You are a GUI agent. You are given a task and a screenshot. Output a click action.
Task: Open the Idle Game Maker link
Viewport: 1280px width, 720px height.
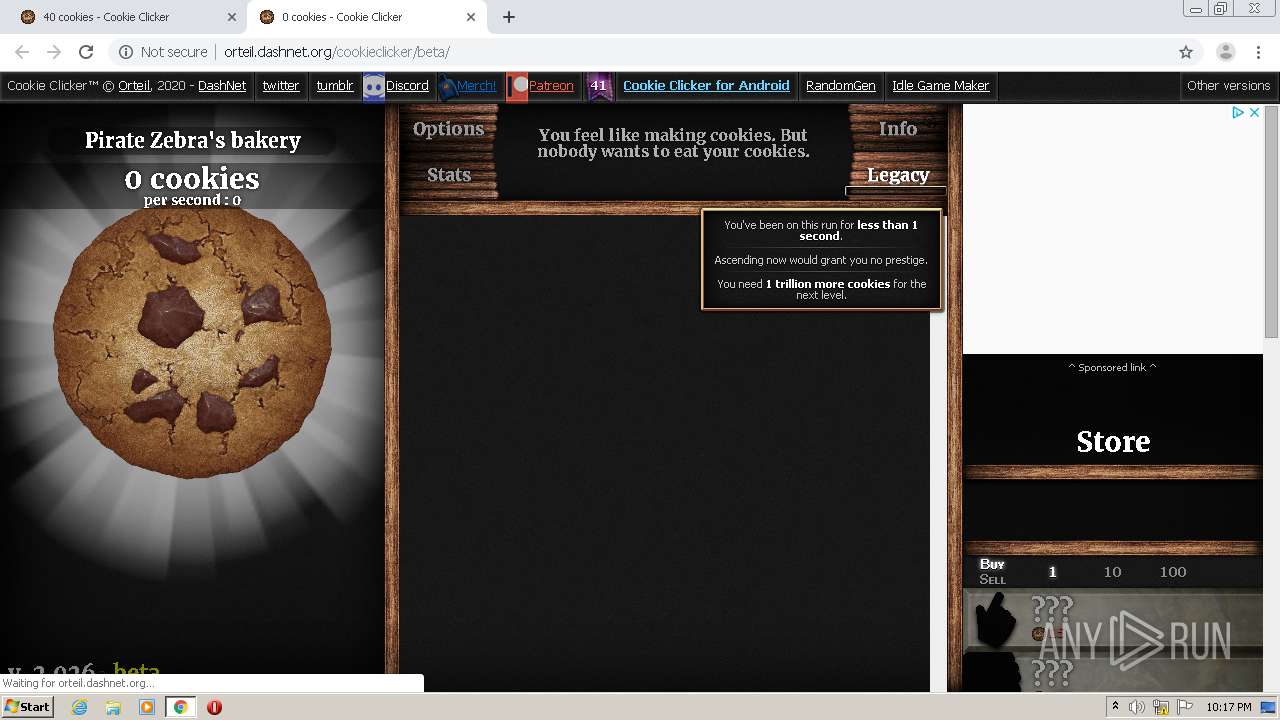click(x=941, y=86)
